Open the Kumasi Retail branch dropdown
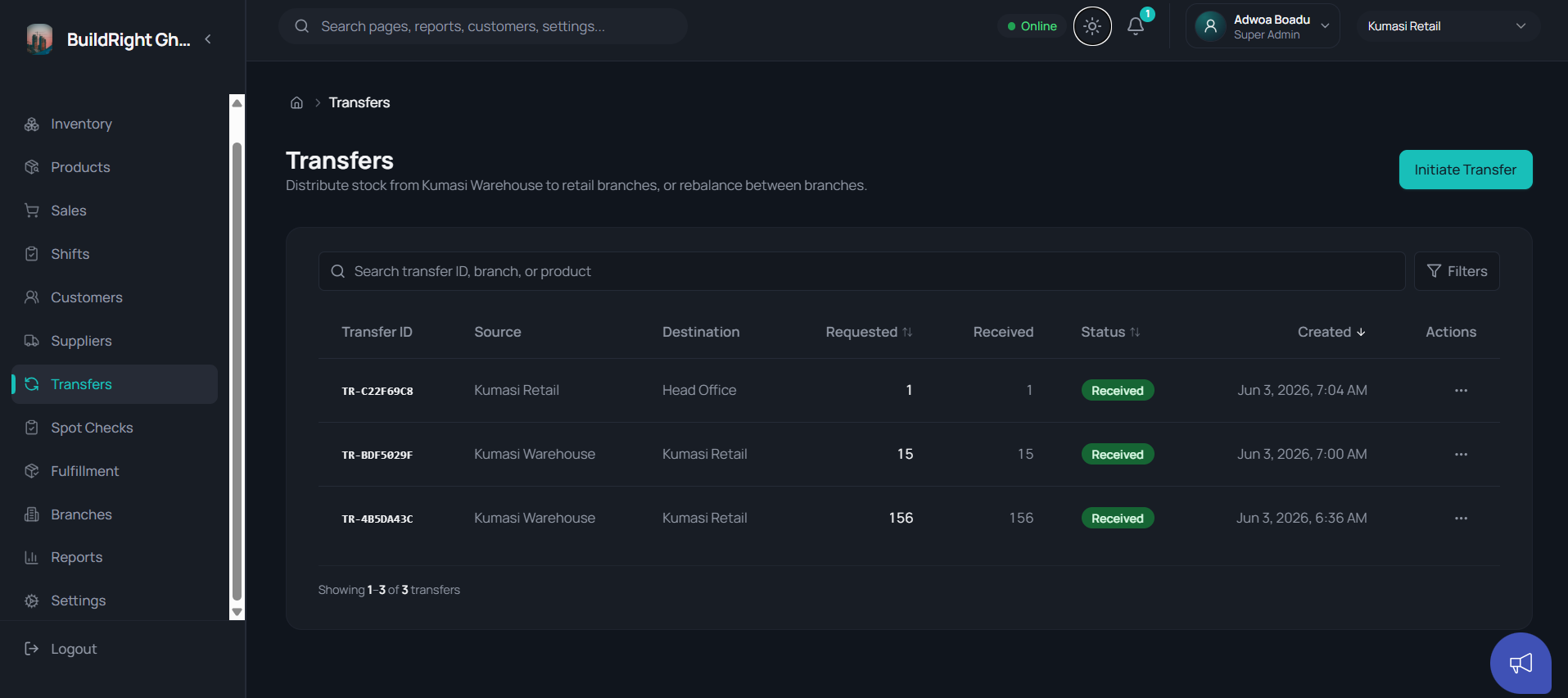 [x=1448, y=26]
